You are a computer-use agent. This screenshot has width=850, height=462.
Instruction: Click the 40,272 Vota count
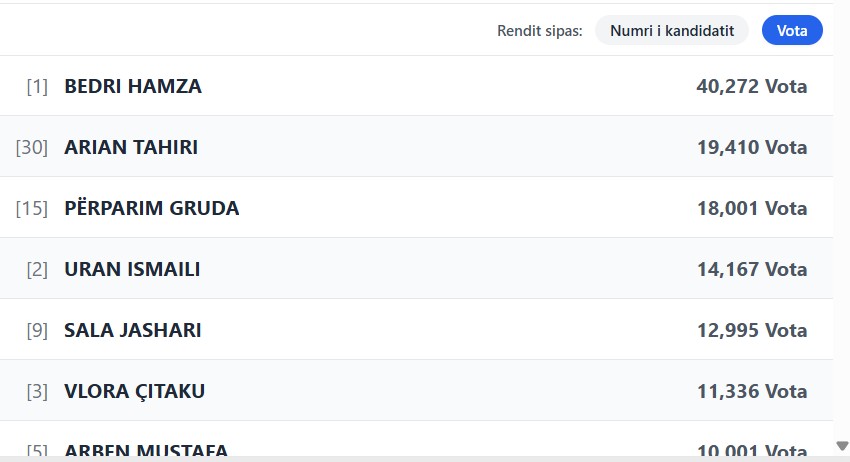pyautogui.click(x=751, y=86)
